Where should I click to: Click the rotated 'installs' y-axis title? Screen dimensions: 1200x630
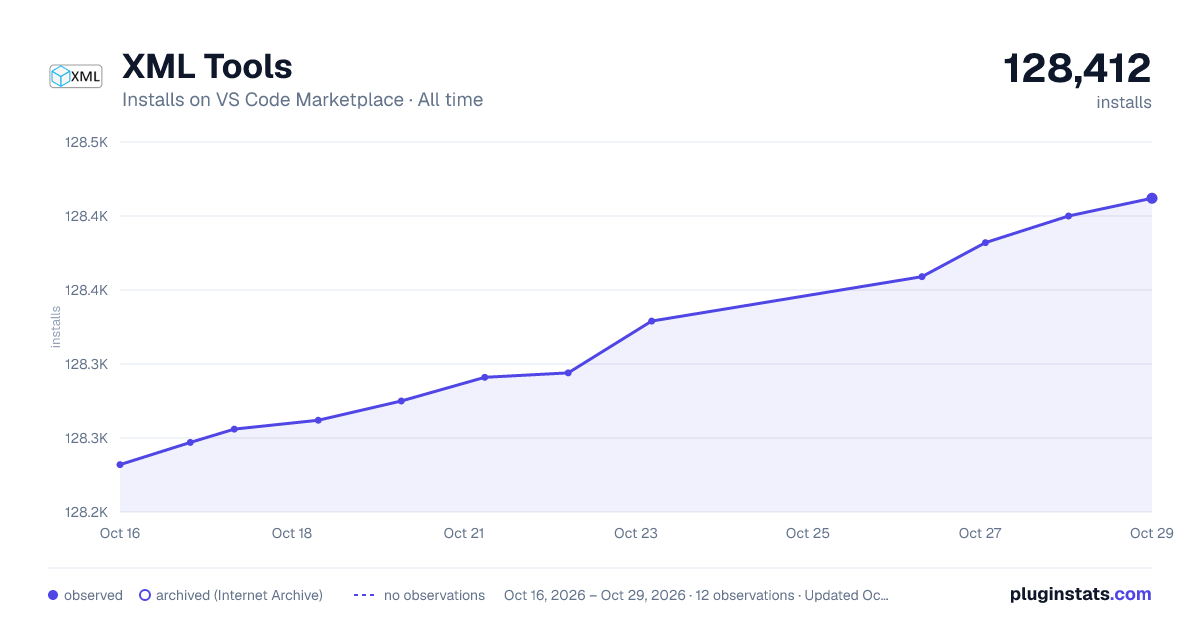[56, 327]
